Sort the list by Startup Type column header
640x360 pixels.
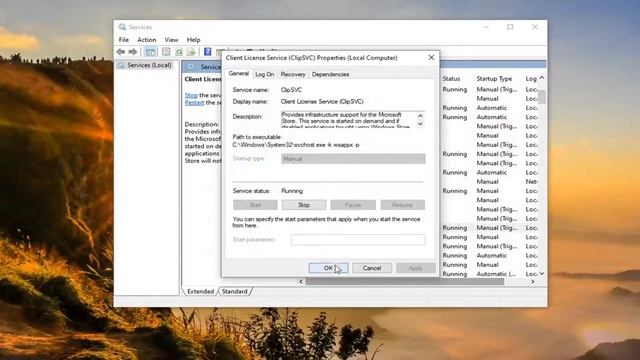(494, 78)
